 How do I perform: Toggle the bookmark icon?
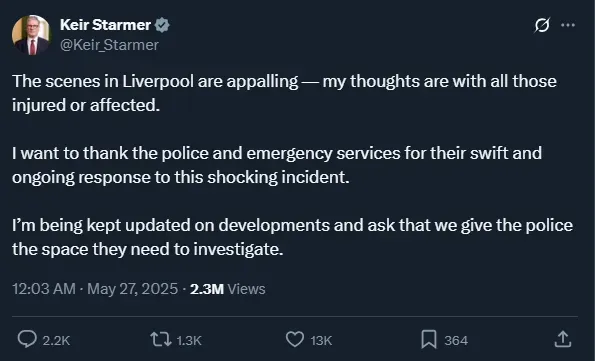click(429, 339)
